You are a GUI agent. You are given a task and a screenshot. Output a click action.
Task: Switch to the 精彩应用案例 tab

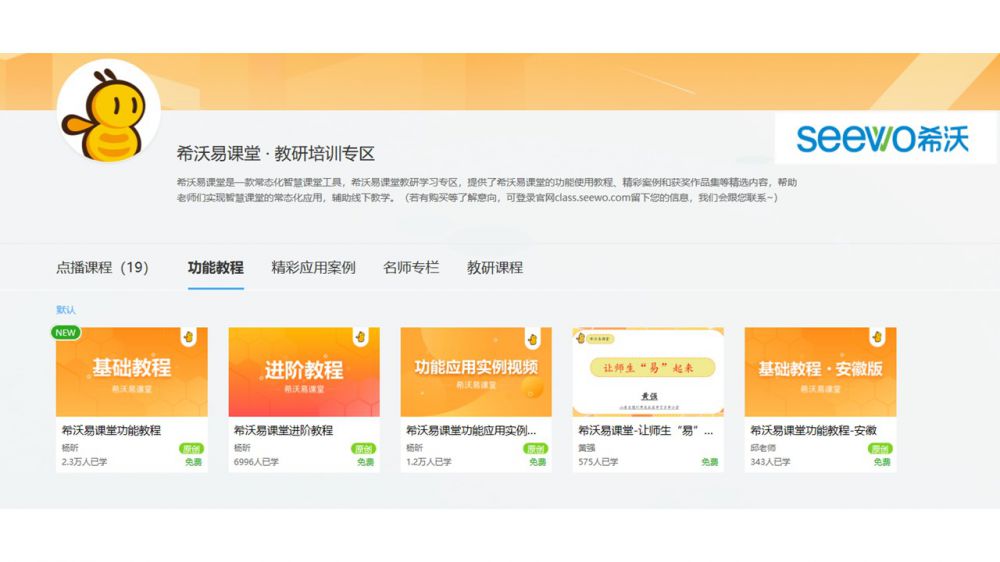[x=313, y=268]
